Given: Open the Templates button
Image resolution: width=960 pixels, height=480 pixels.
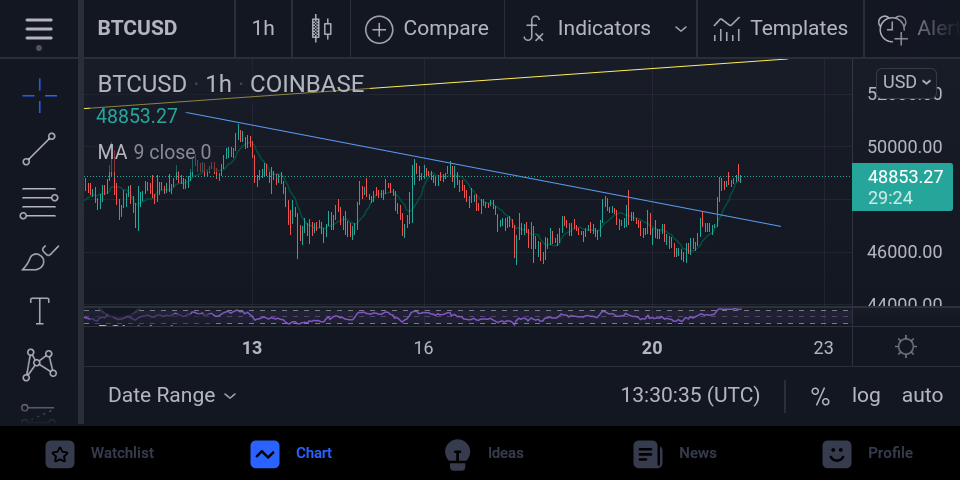Looking at the screenshot, I should pyautogui.click(x=780, y=29).
